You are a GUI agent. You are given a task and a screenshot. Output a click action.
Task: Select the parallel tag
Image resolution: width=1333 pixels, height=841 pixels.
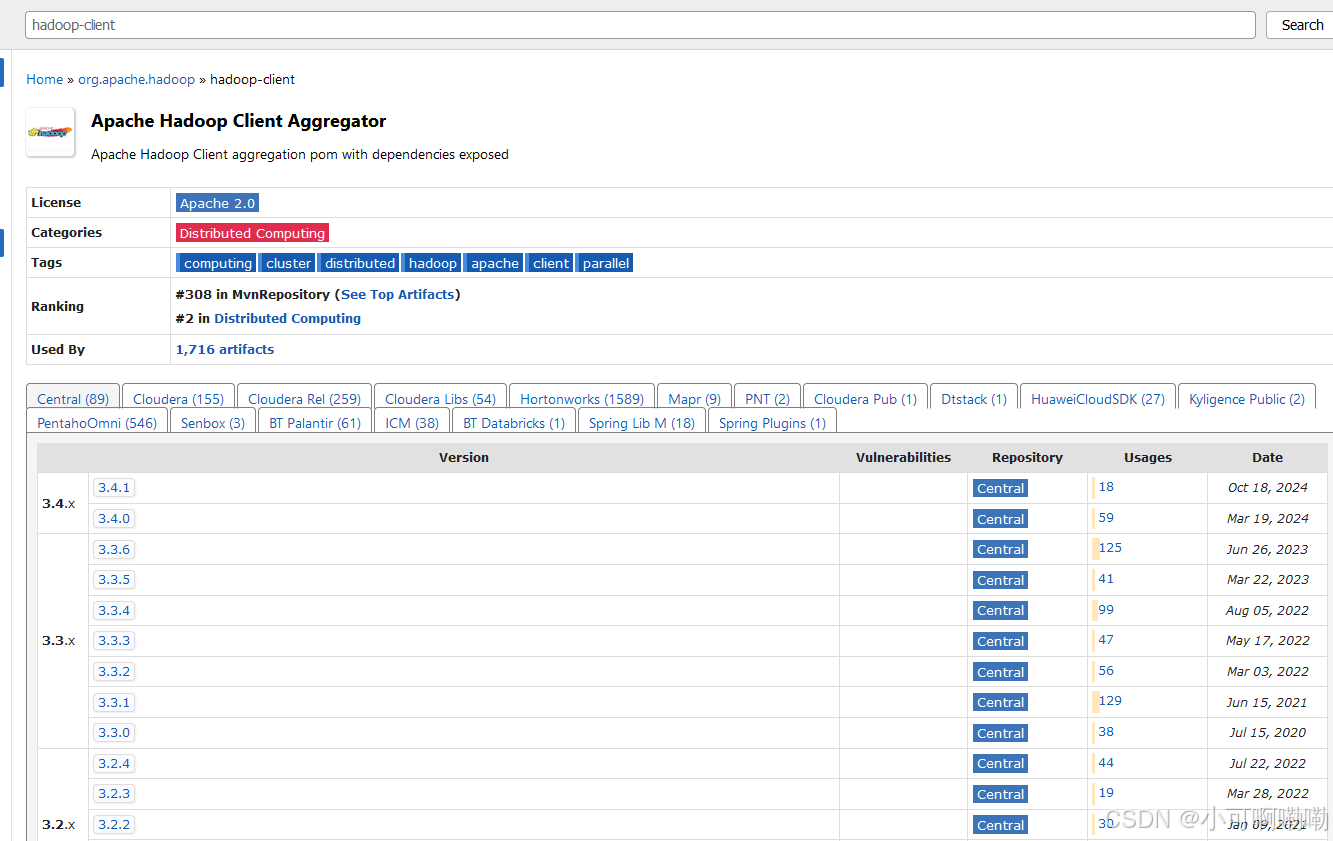point(605,263)
